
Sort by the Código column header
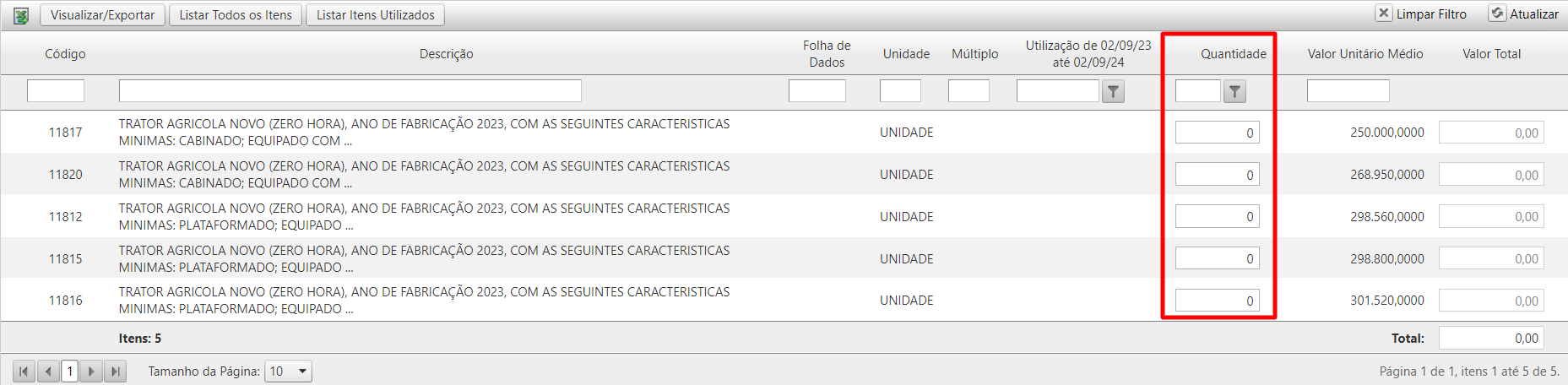click(65, 54)
